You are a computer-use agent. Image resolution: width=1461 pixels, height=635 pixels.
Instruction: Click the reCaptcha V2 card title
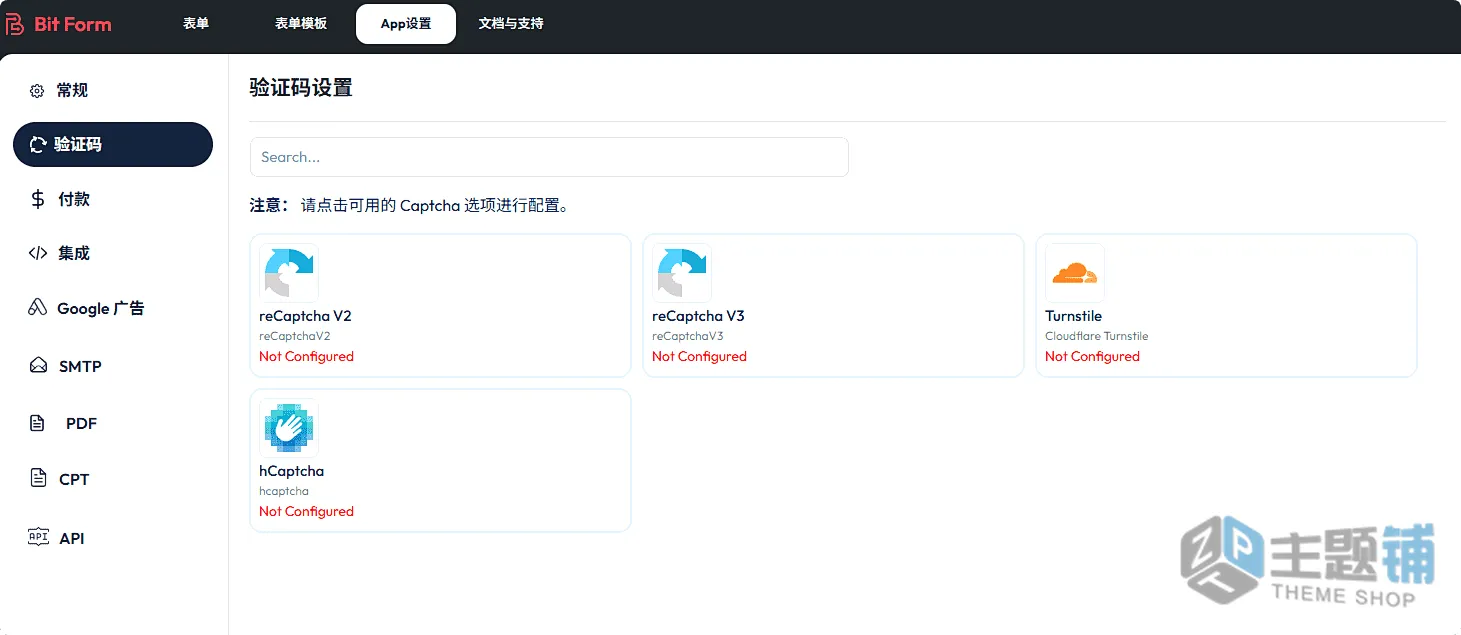pyautogui.click(x=305, y=316)
